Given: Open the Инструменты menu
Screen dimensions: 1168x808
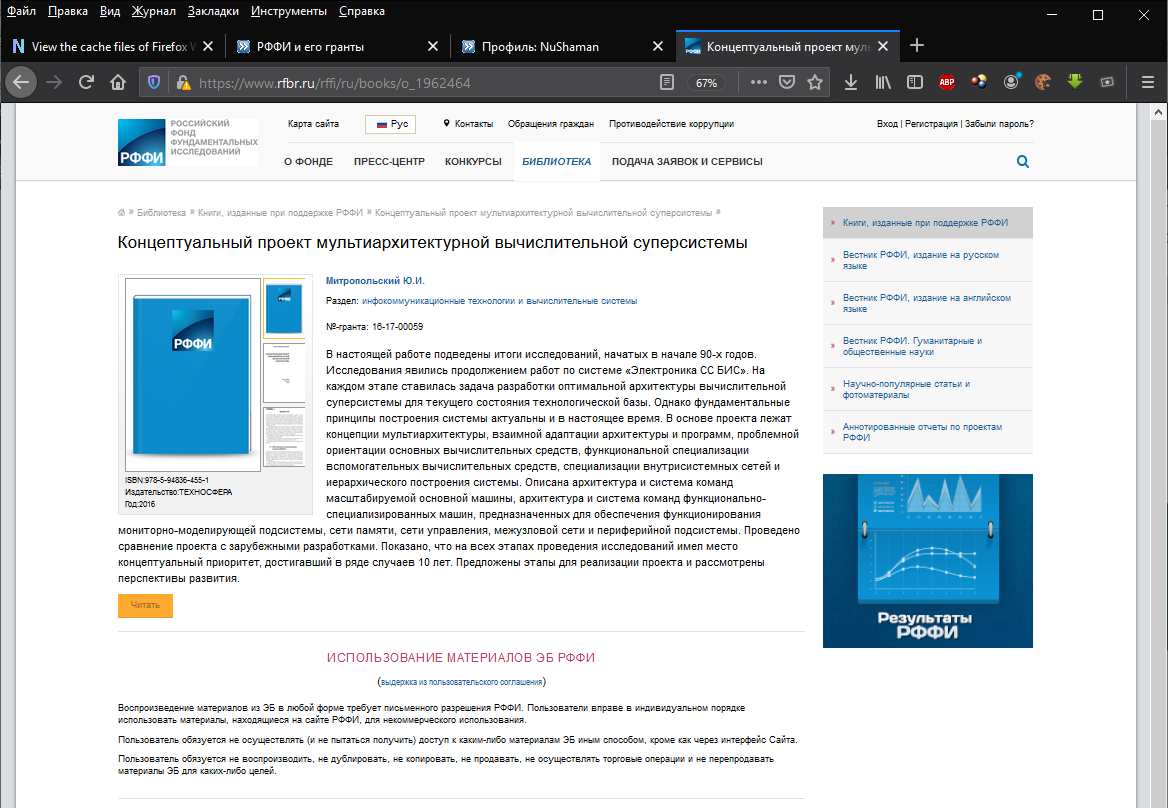Looking at the screenshot, I should tap(289, 11).
